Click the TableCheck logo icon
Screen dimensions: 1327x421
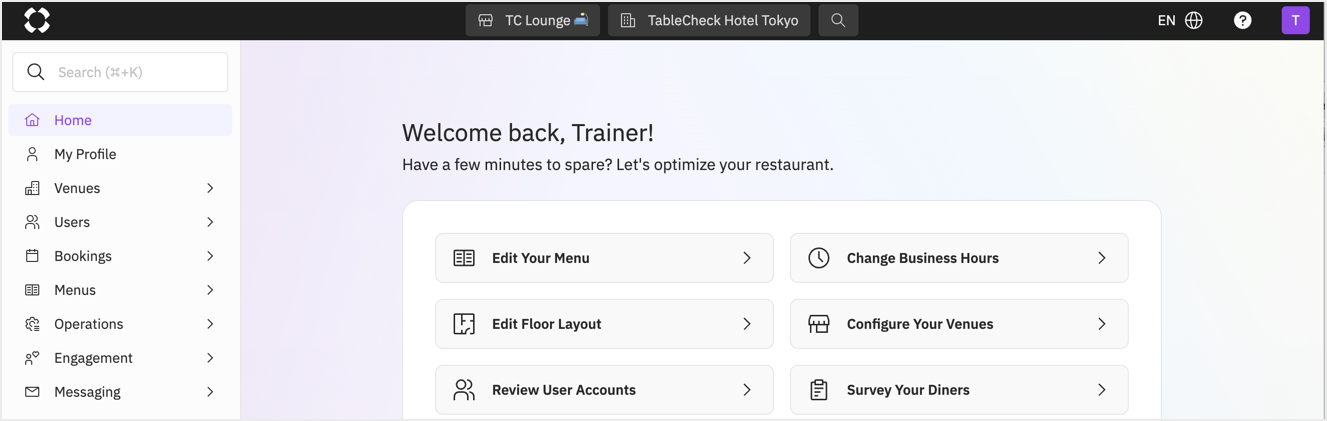click(37, 20)
